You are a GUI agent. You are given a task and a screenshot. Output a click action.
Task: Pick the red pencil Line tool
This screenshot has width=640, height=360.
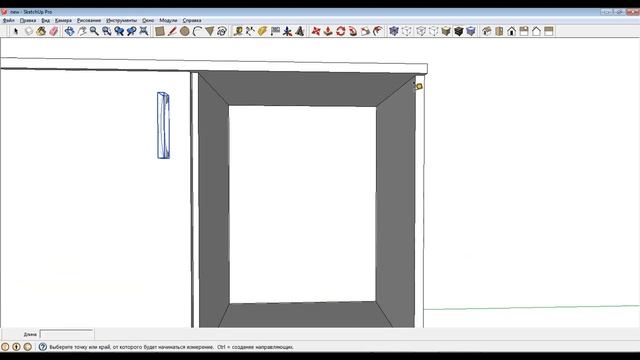[172, 31]
